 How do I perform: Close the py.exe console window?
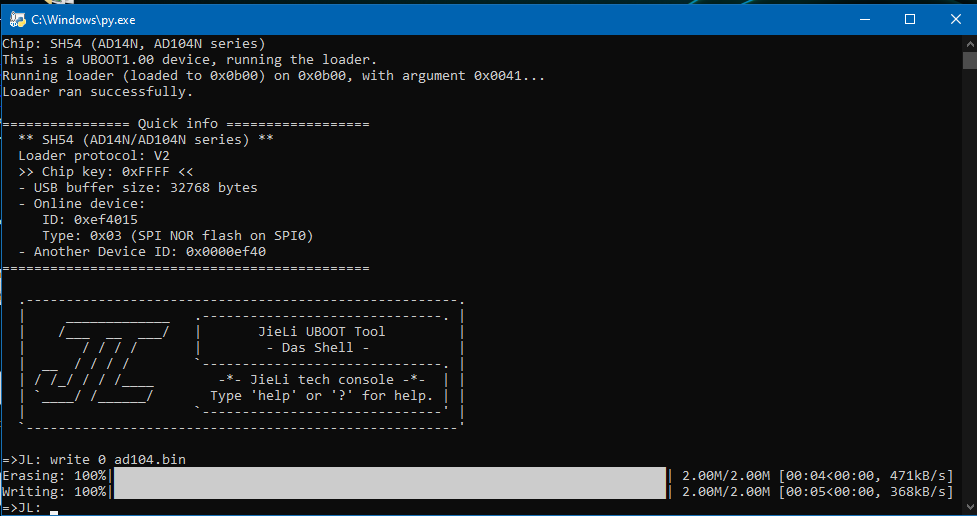pos(955,19)
